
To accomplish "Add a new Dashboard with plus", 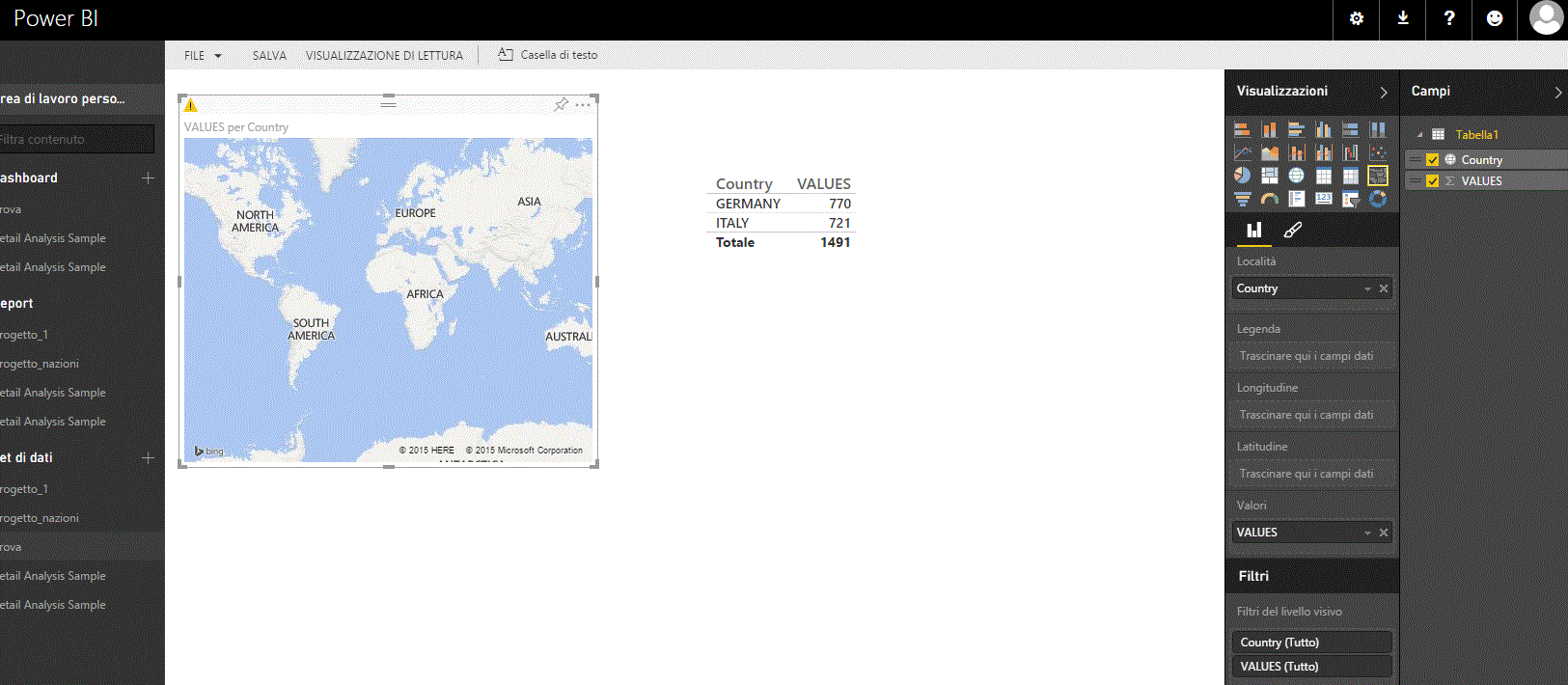I will (x=148, y=178).
